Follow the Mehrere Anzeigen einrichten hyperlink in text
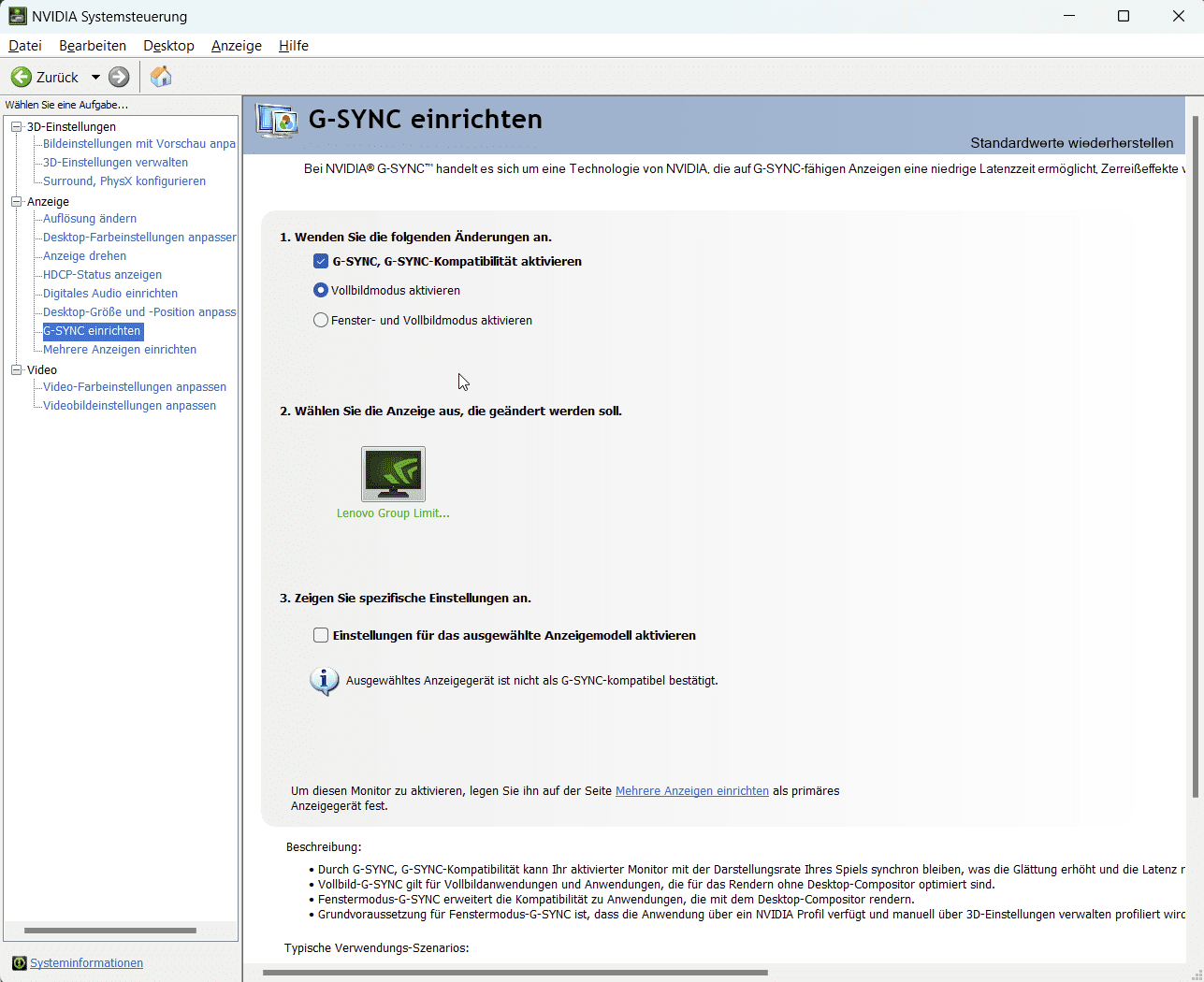This screenshot has height=982, width=1204. 692,791
